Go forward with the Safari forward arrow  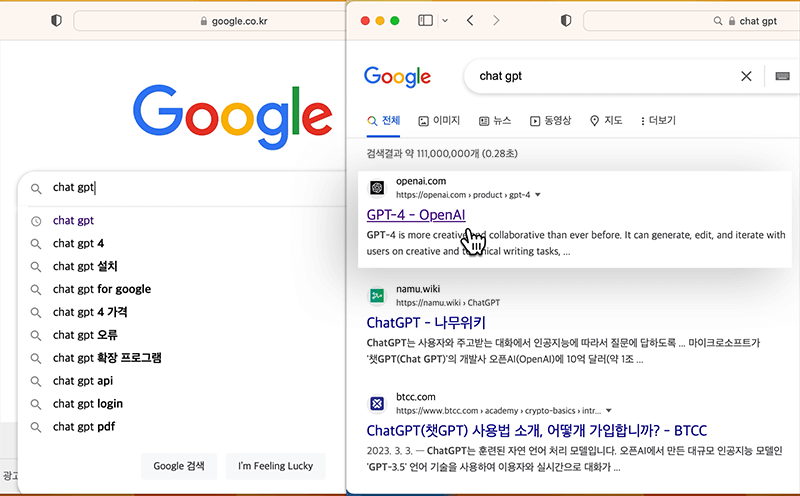coord(496,20)
